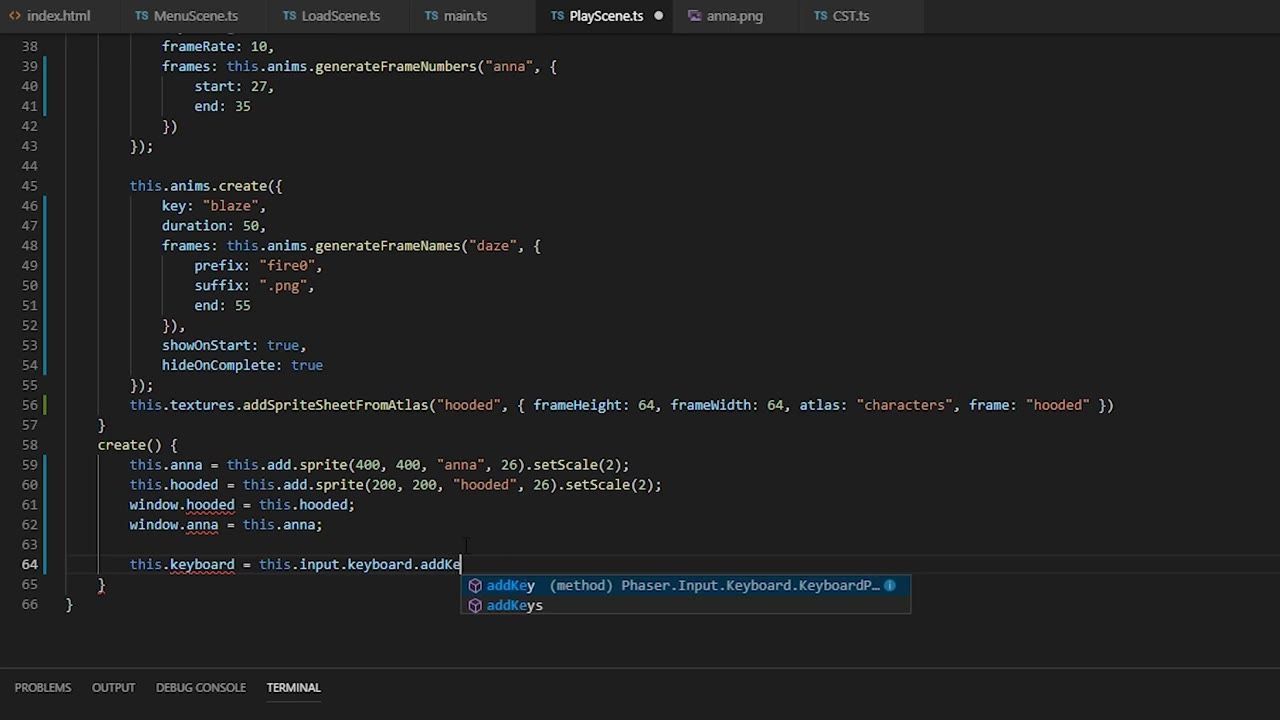Screen dimensions: 1280x720
Task: Select the PlayScene.ts tab label
Action: [x=606, y=16]
